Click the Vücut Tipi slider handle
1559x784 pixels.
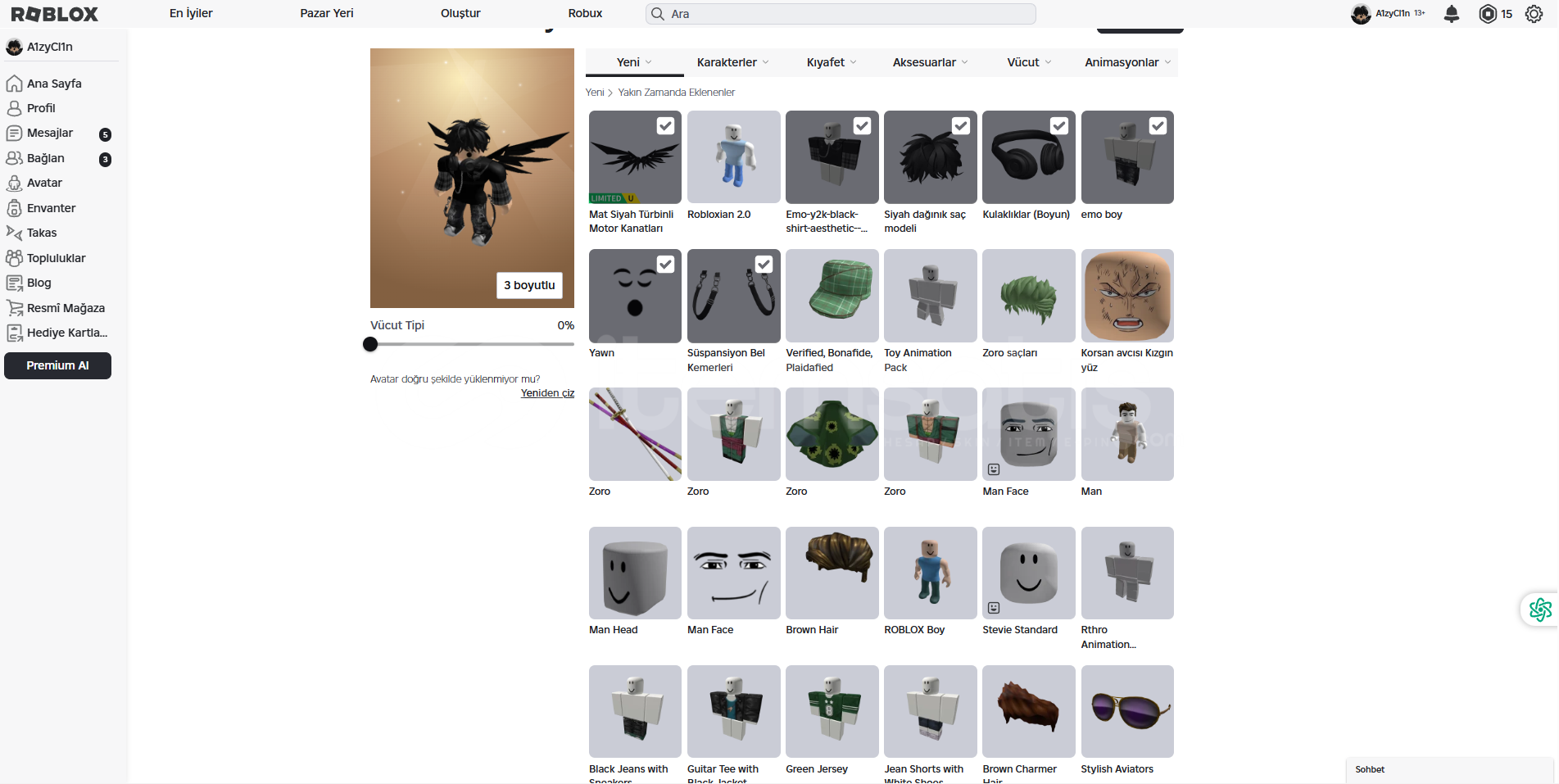tap(370, 344)
